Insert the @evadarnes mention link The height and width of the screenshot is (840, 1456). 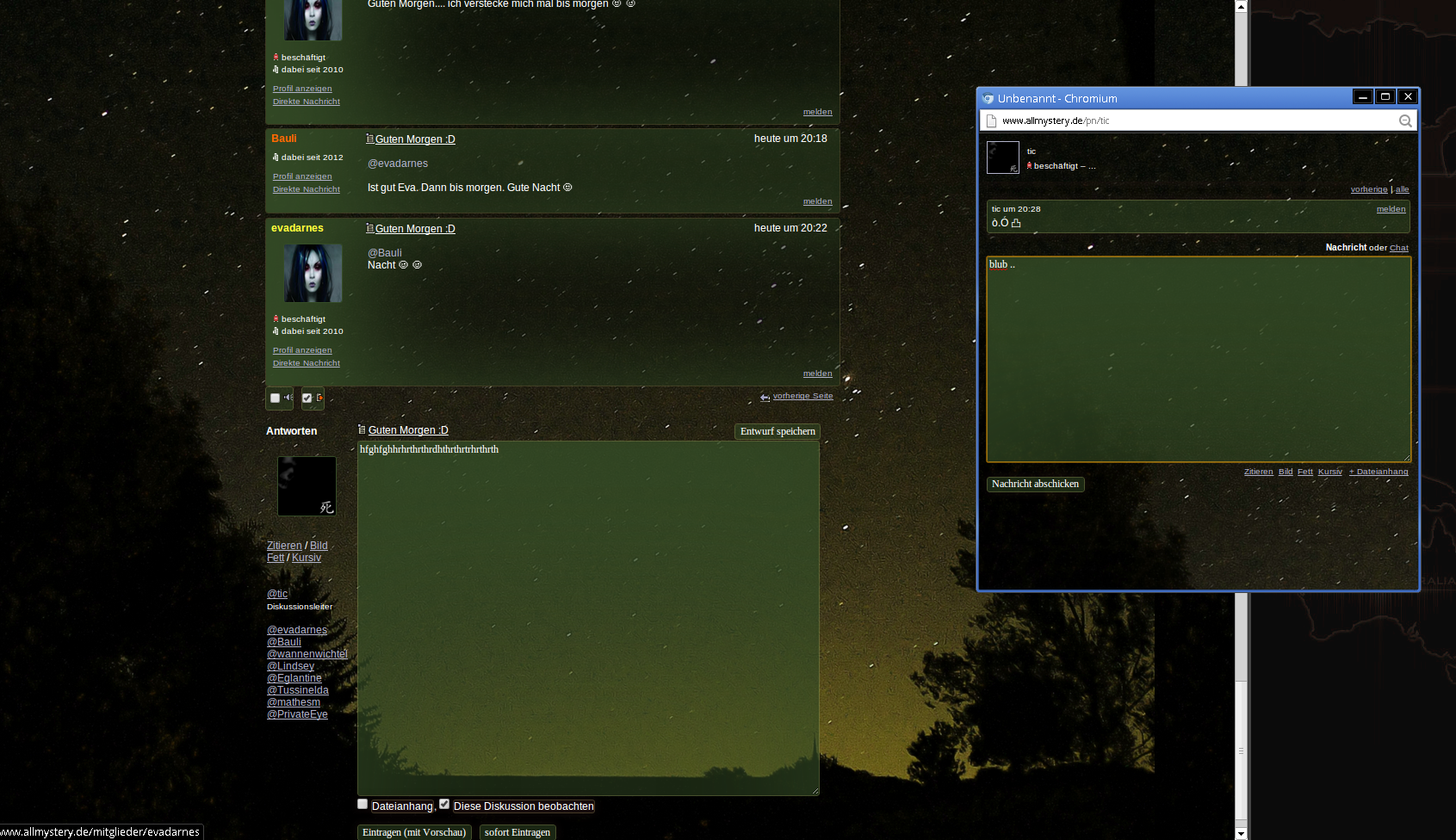coord(297,630)
